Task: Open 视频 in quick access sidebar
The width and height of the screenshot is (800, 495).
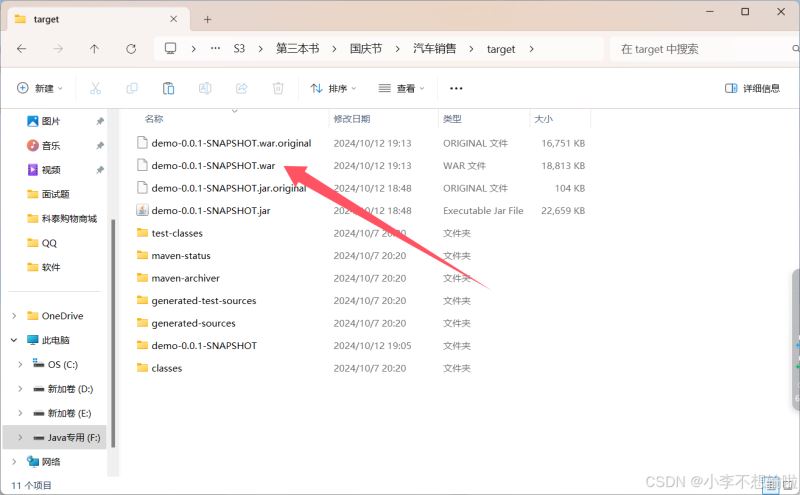Action: coord(51,169)
